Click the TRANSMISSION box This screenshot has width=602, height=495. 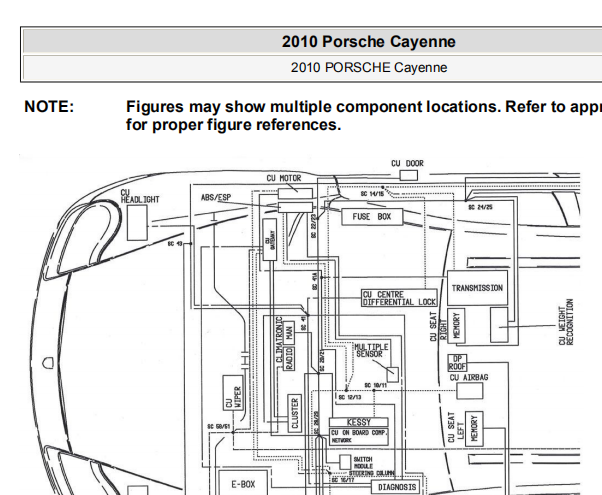click(x=477, y=288)
